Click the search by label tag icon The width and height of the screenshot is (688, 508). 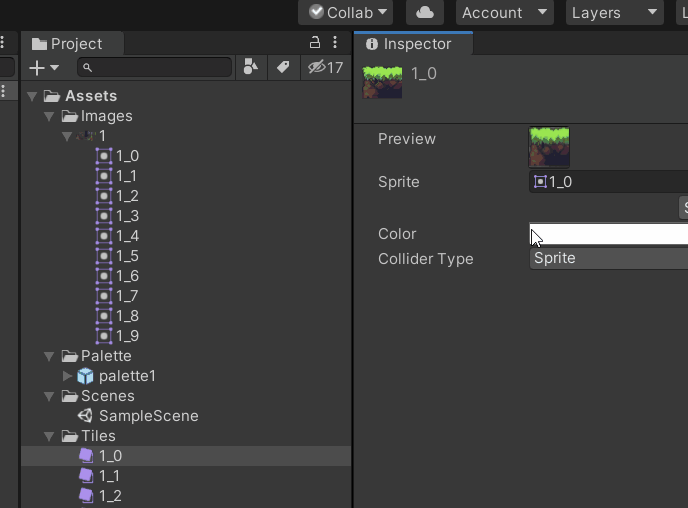click(283, 67)
